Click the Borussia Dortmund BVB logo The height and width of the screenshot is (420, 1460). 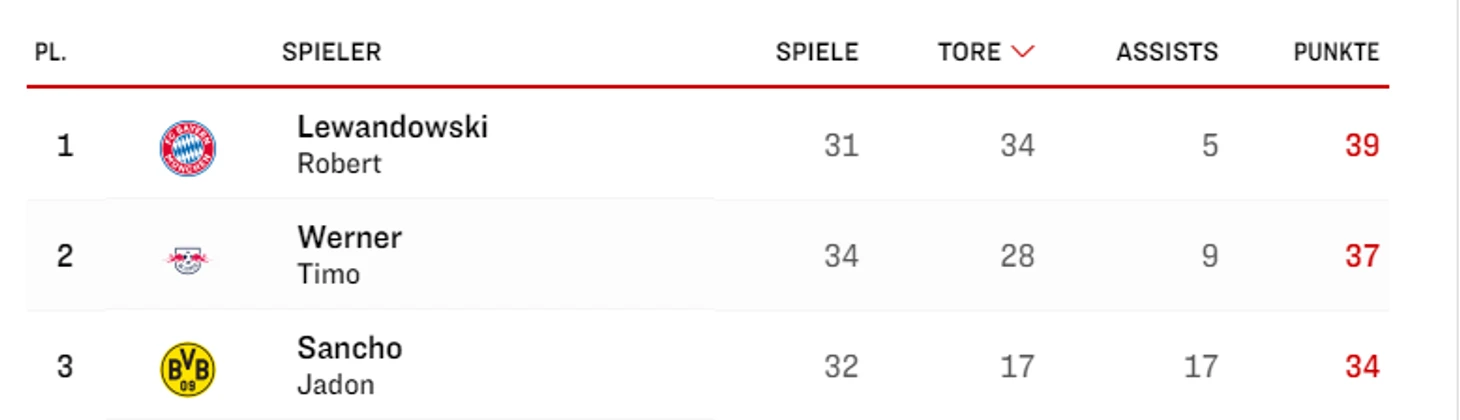coord(188,368)
